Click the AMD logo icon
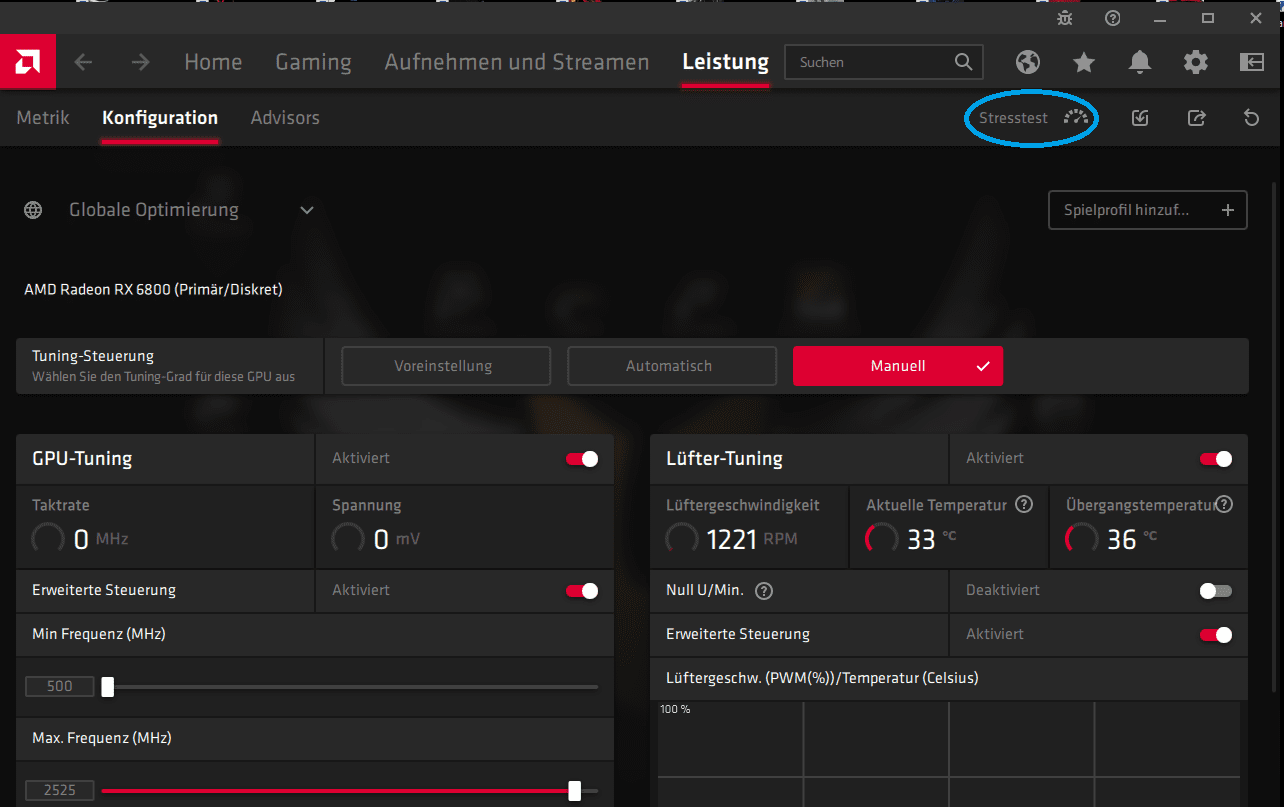1284x807 pixels. coord(27,62)
